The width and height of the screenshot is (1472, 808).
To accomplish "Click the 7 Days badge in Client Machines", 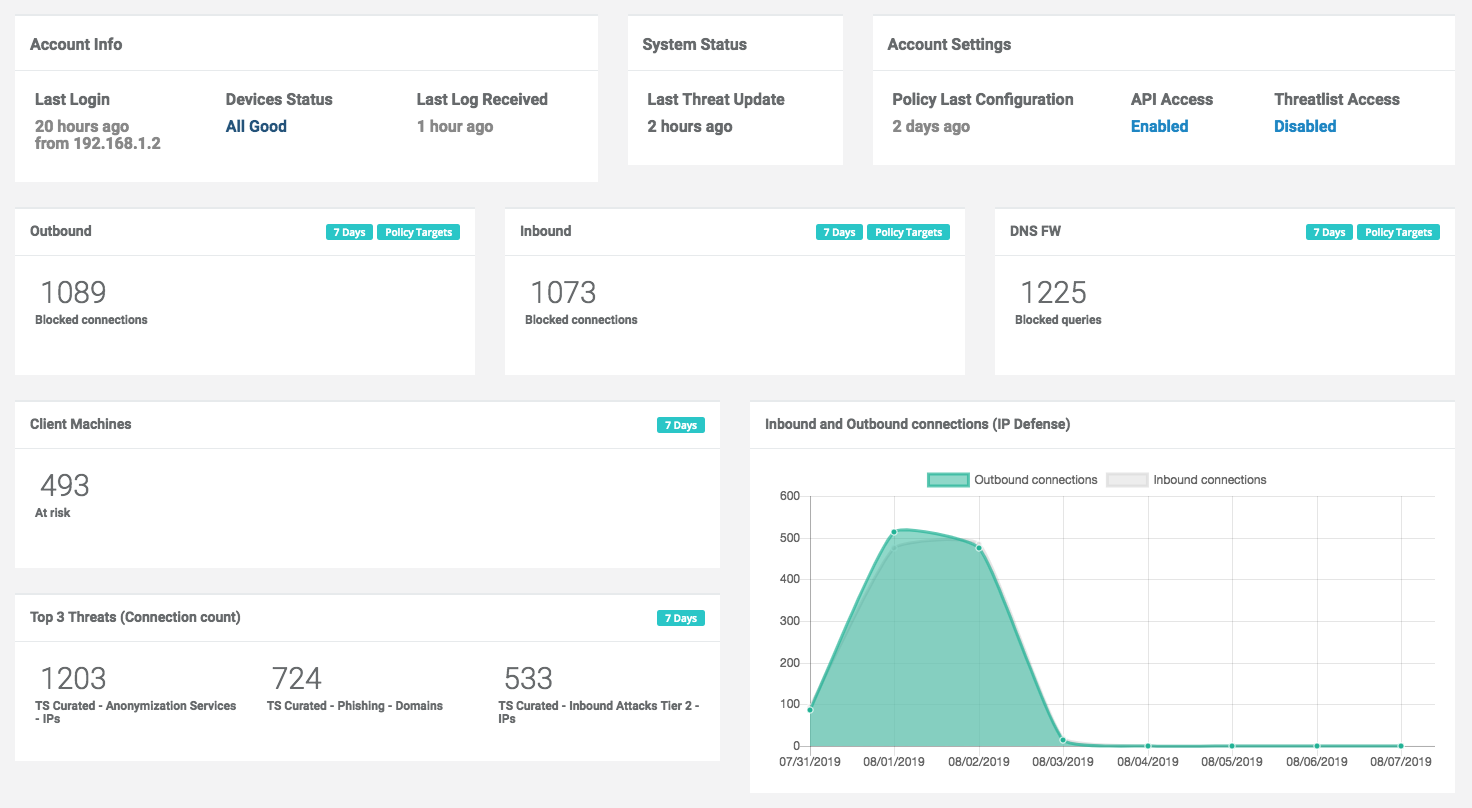I will (680, 425).
